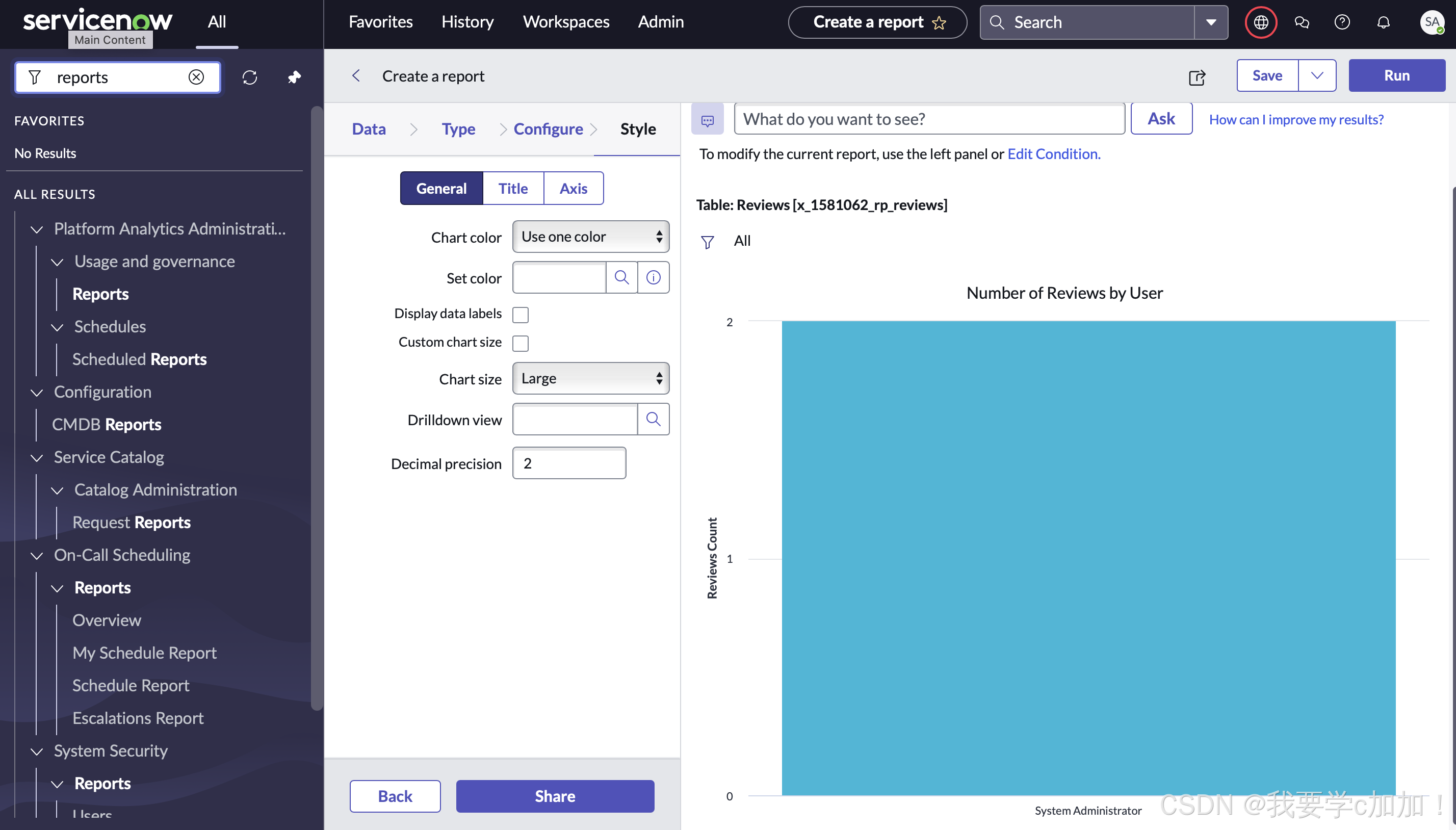Click the Share button
The image size is (1456, 830).
coord(555,796)
